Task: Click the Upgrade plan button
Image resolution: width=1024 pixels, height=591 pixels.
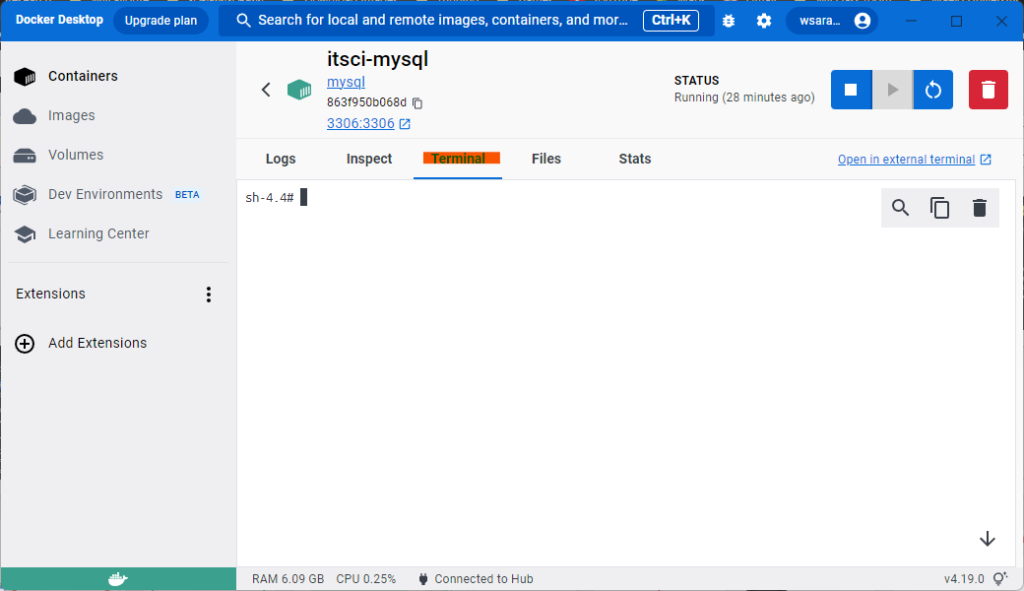Action: click(x=160, y=21)
